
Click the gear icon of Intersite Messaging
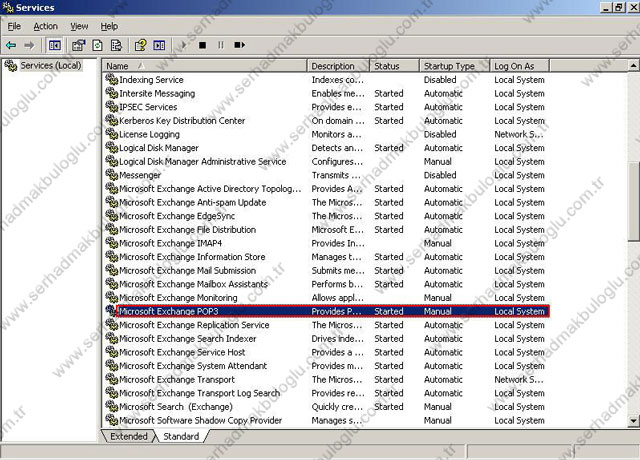[111, 93]
